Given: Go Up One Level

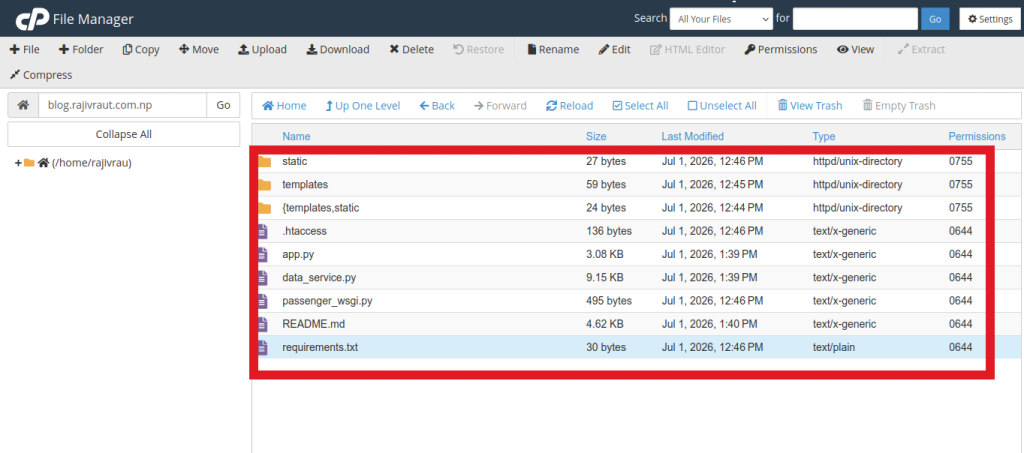Looking at the screenshot, I should [362, 106].
